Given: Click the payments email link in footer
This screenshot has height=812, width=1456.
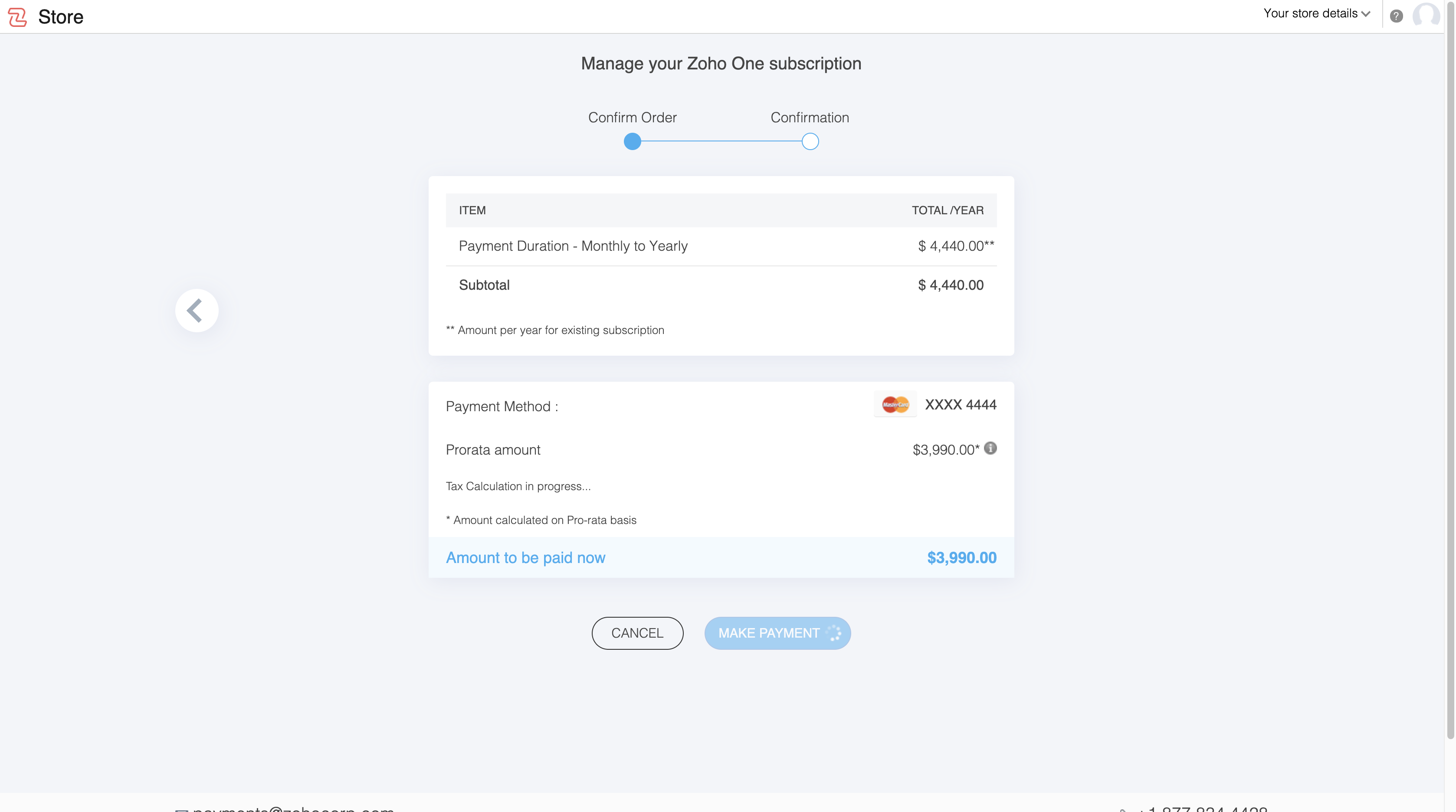Looking at the screenshot, I should click(293, 808).
